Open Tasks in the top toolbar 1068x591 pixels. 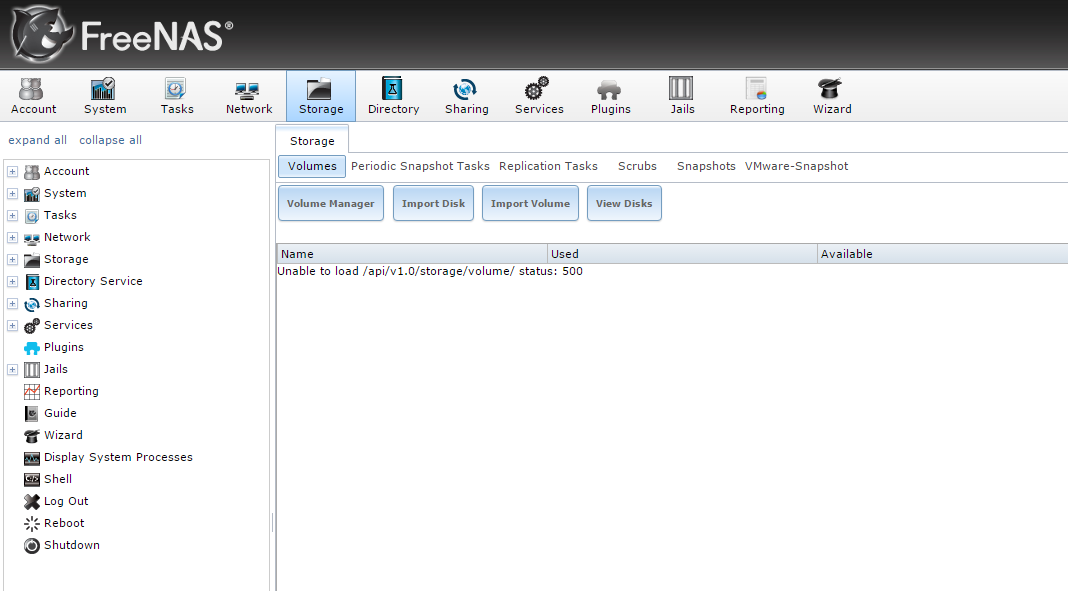(x=177, y=96)
